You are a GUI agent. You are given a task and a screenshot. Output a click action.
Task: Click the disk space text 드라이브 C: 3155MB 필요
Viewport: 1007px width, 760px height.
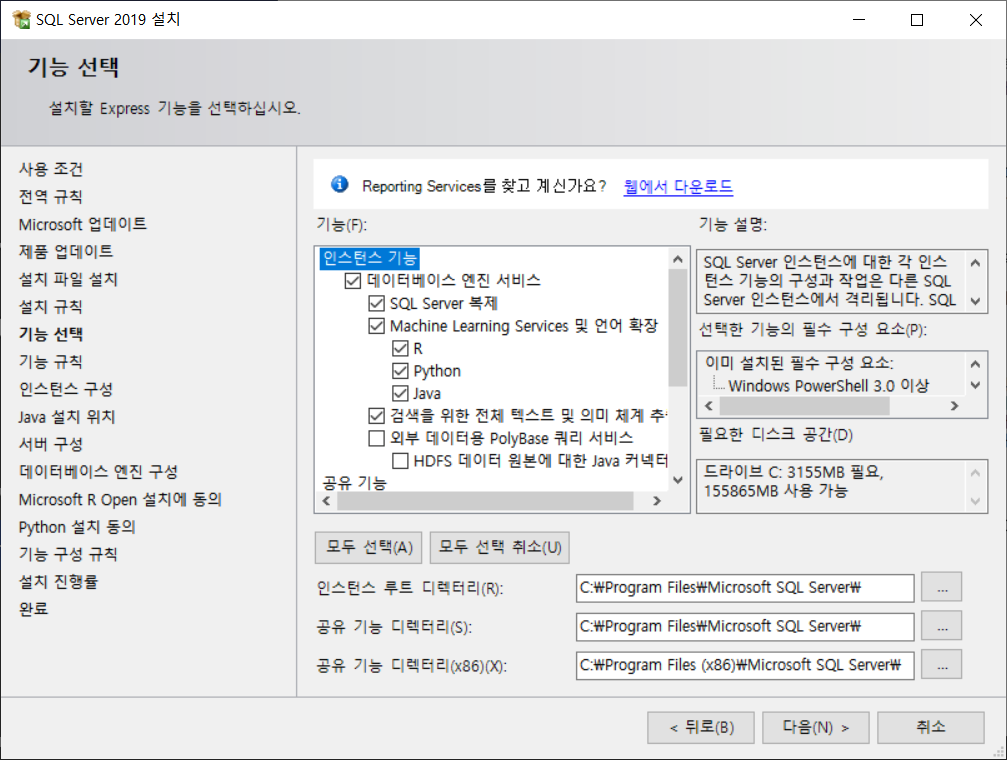point(794,472)
